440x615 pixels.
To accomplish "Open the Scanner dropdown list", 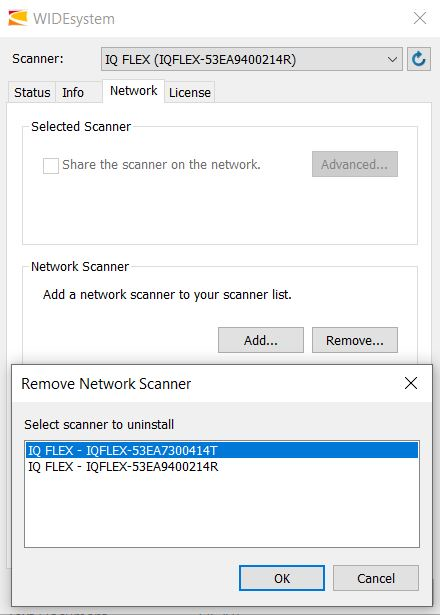I will point(251,59).
